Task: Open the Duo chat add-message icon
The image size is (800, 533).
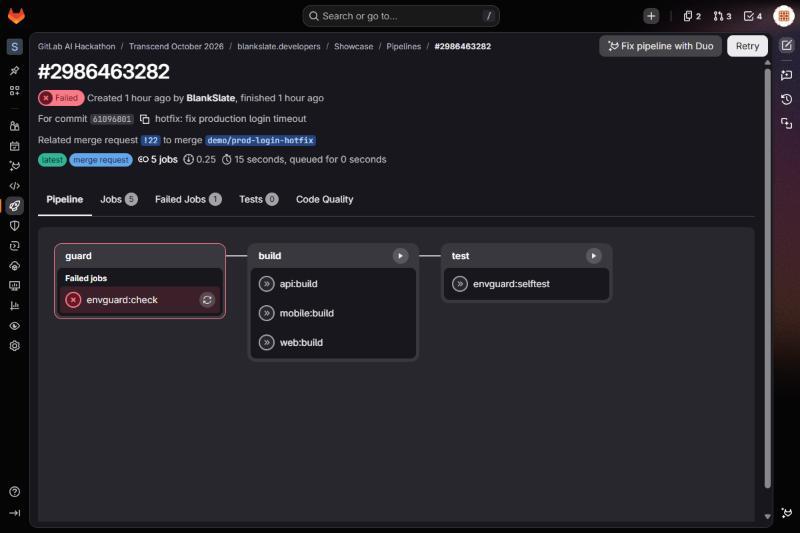Action: point(786,75)
